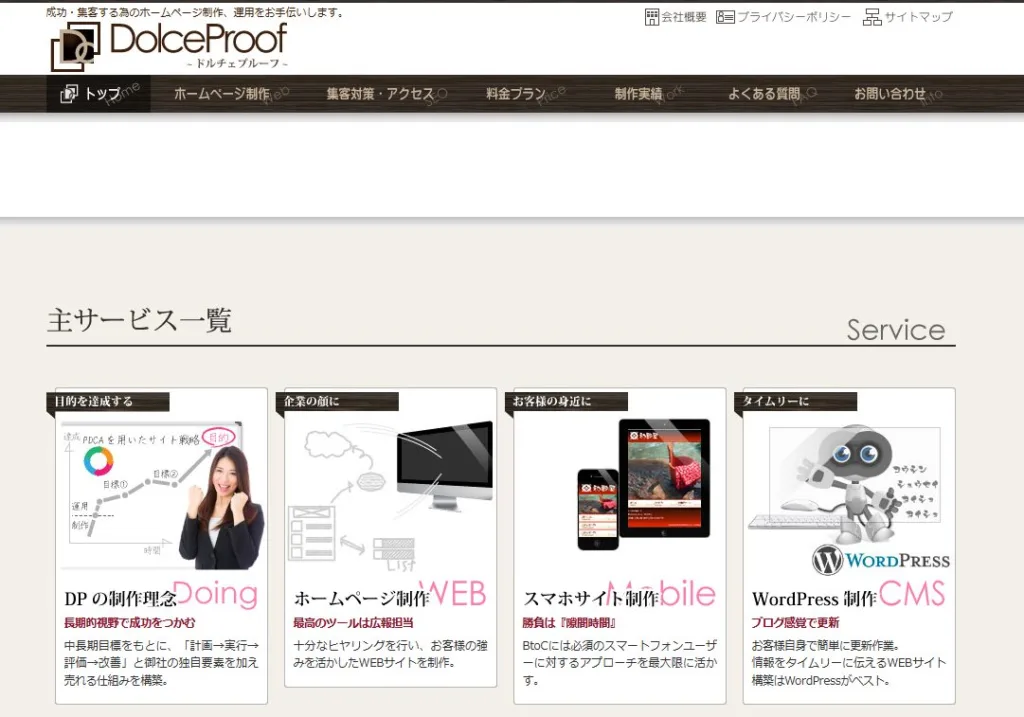
Task: Click the monitor image in ホームページ制作 card
Action: pos(444,460)
